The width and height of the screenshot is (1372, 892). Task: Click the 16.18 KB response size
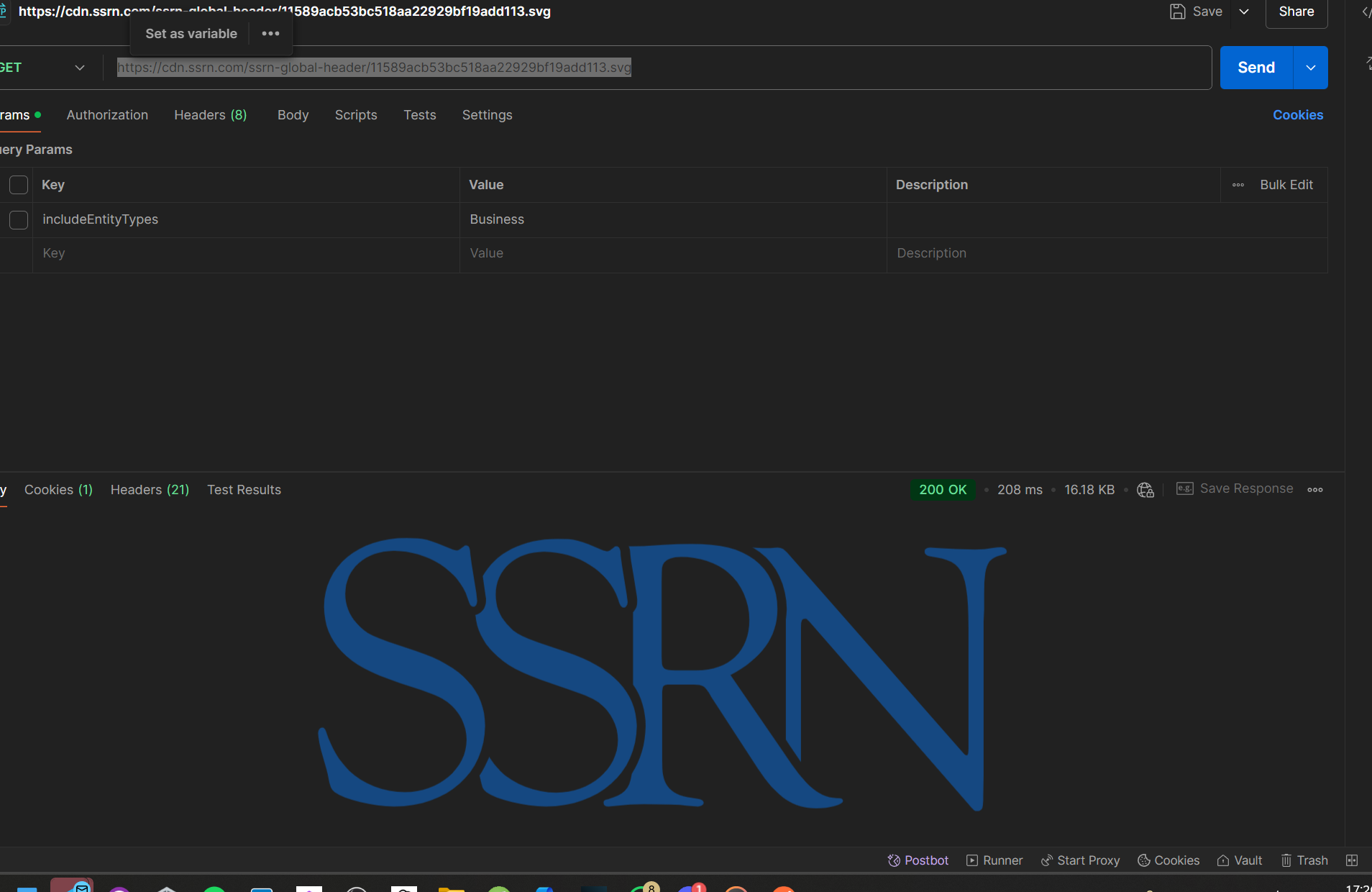click(x=1089, y=490)
